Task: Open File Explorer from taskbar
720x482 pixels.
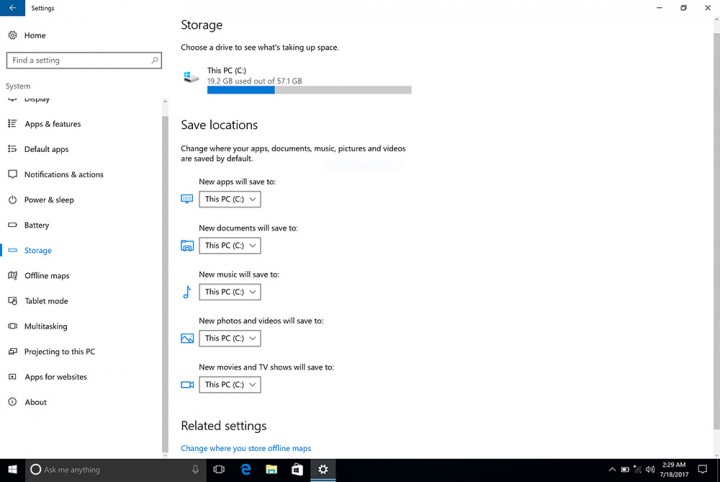Action: coord(271,470)
